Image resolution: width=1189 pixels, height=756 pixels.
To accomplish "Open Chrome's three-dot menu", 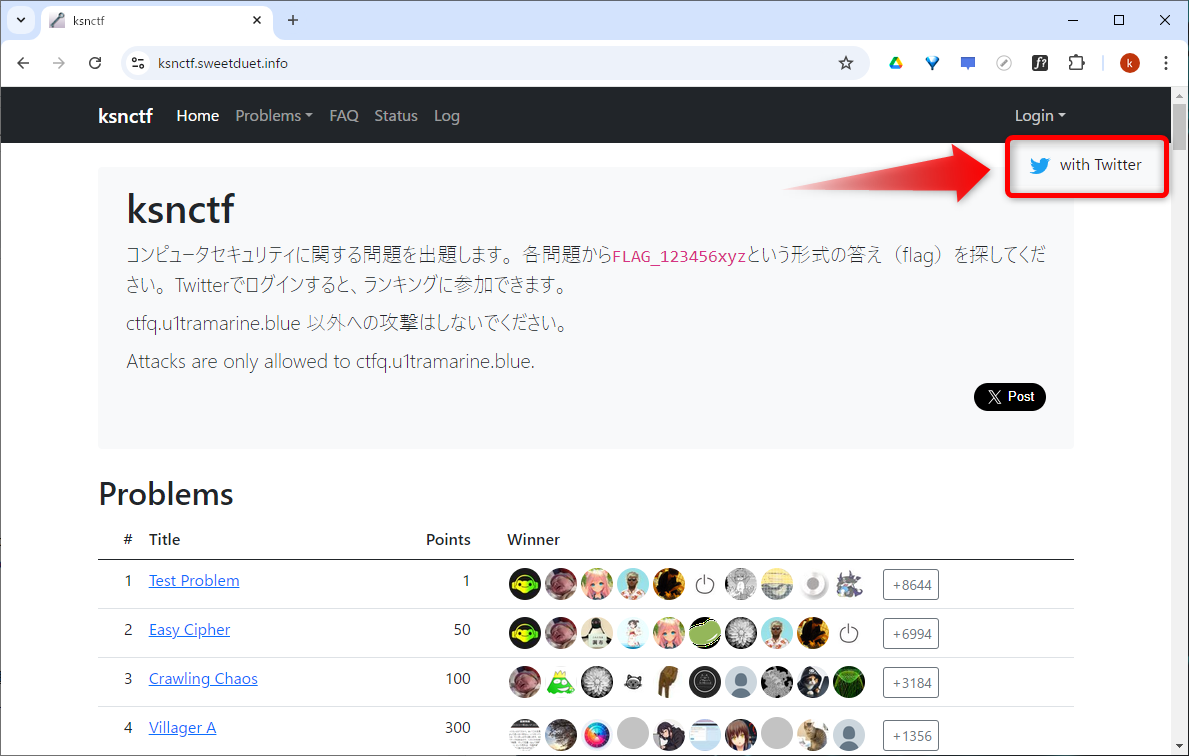I will (x=1165, y=62).
